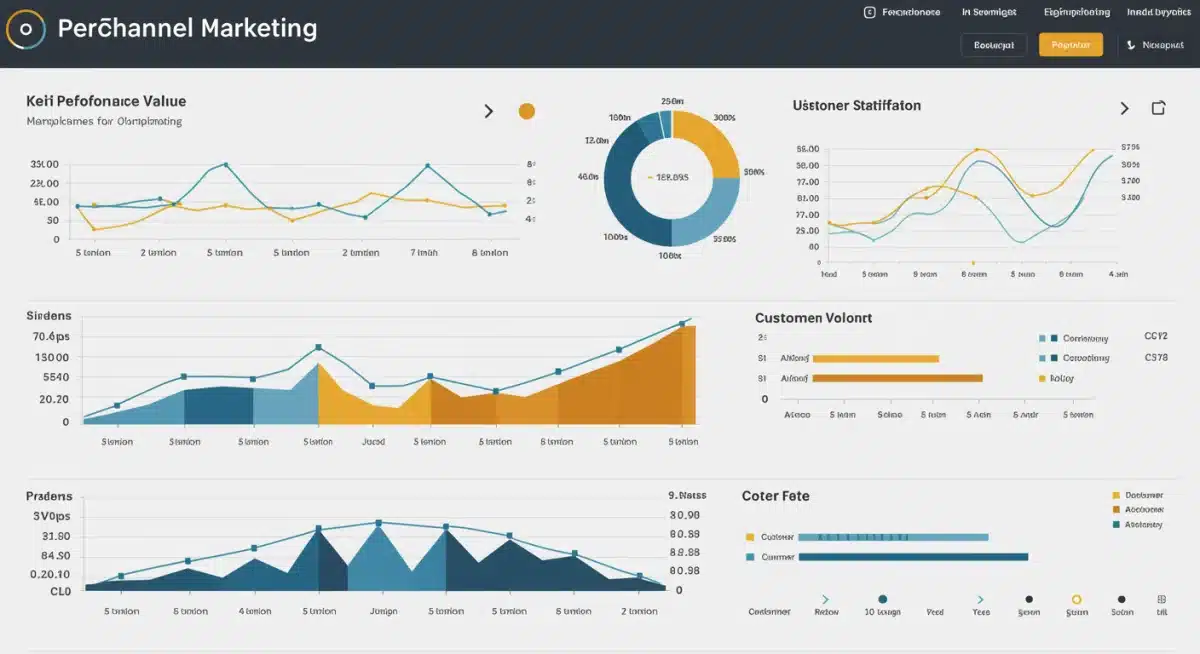Click the download icon inside the Newport button

click(x=1130, y=44)
